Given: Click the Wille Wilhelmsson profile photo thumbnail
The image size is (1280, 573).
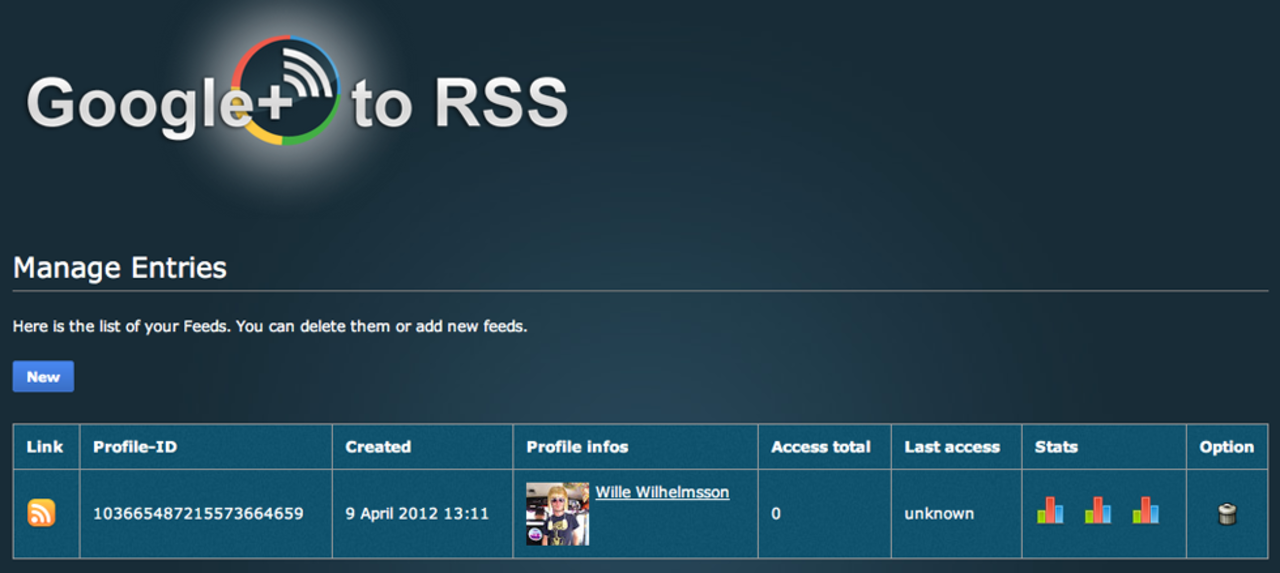Looking at the screenshot, I should pos(558,514).
